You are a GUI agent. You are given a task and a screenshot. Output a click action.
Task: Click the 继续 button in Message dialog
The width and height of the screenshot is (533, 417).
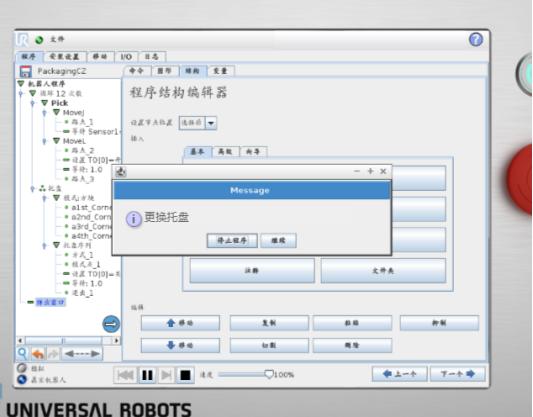[x=278, y=241]
